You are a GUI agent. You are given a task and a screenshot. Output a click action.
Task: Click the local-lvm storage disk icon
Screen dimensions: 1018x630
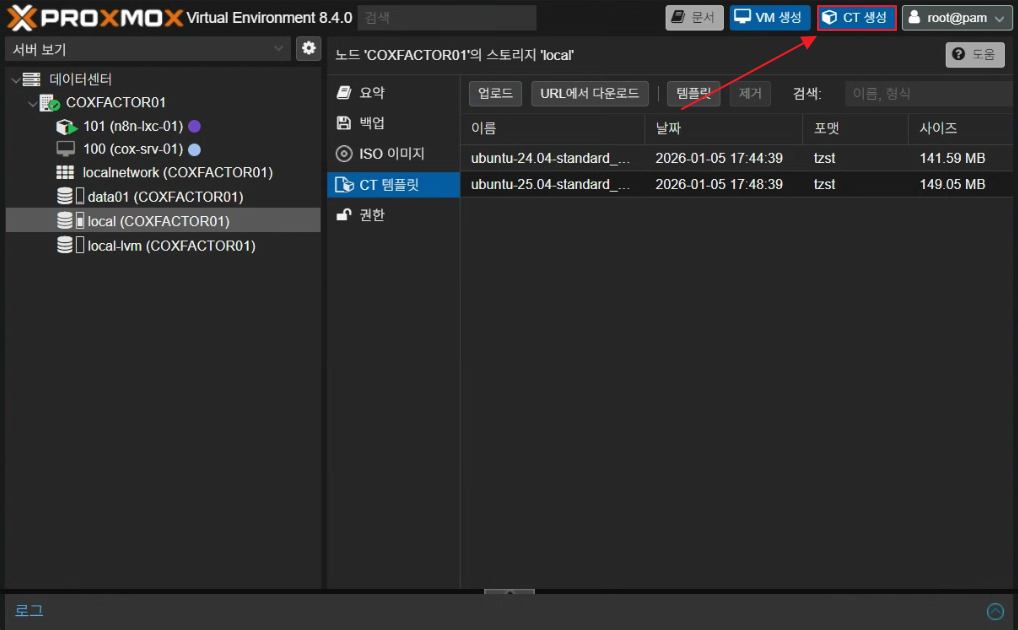[65, 246]
